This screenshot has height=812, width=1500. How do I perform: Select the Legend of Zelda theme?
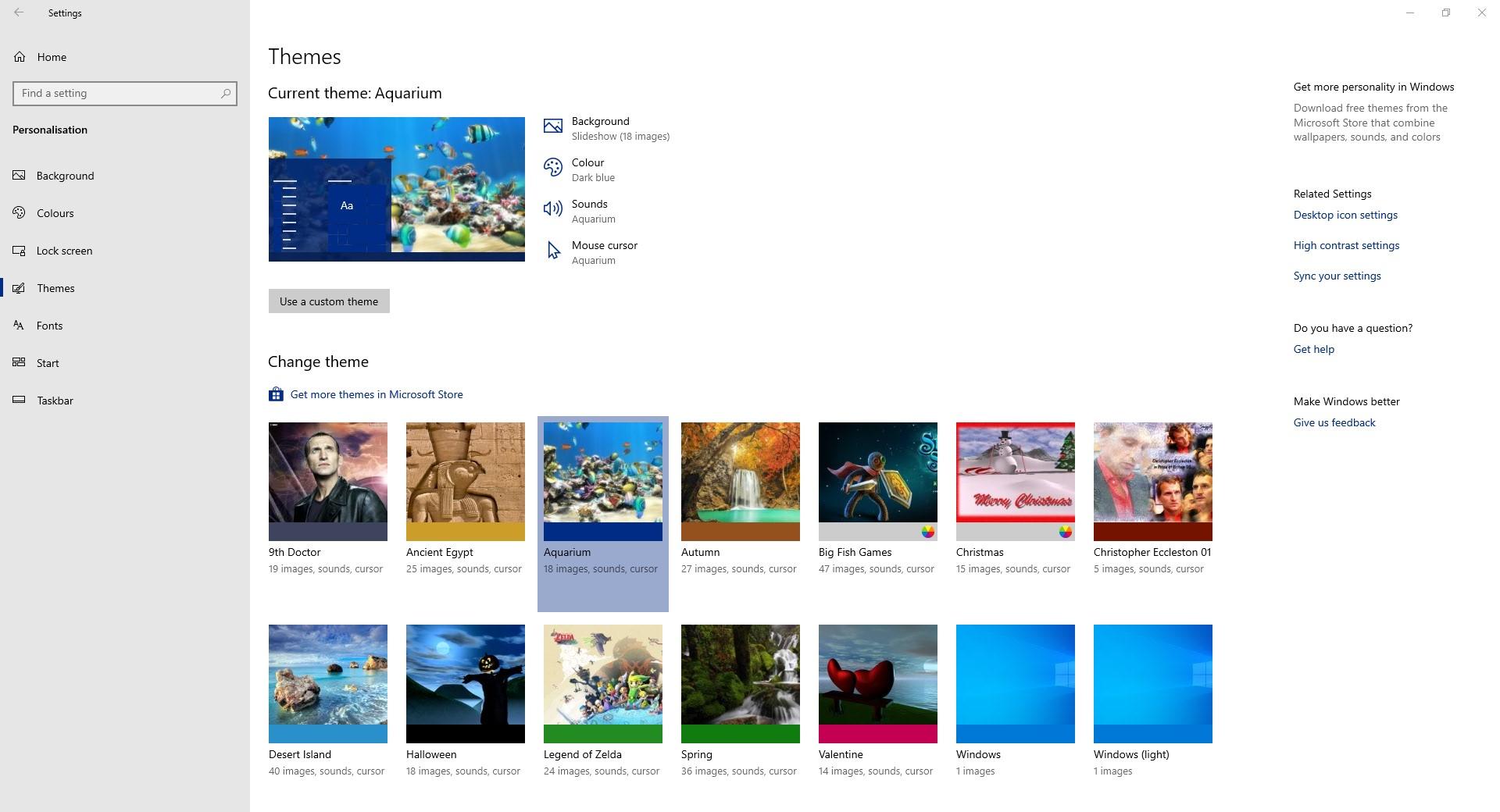tap(603, 700)
